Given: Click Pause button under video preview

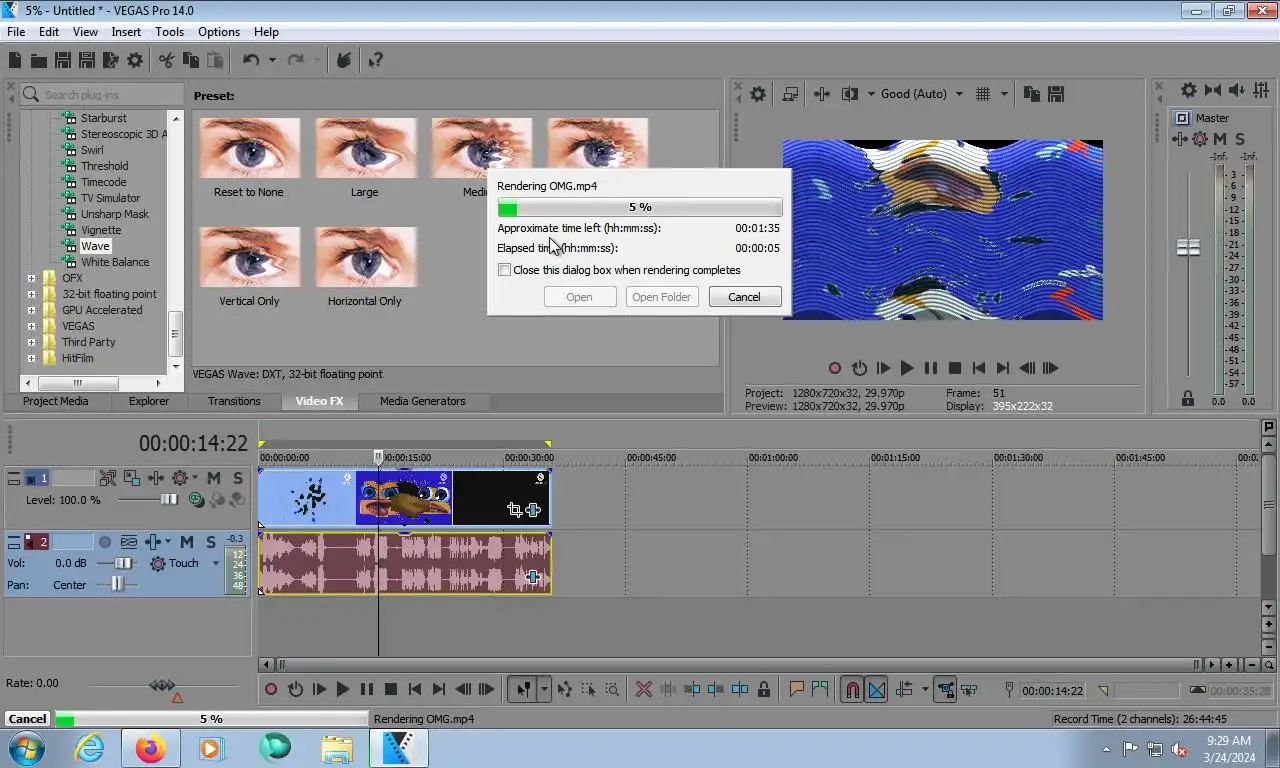Looking at the screenshot, I should coord(930,368).
